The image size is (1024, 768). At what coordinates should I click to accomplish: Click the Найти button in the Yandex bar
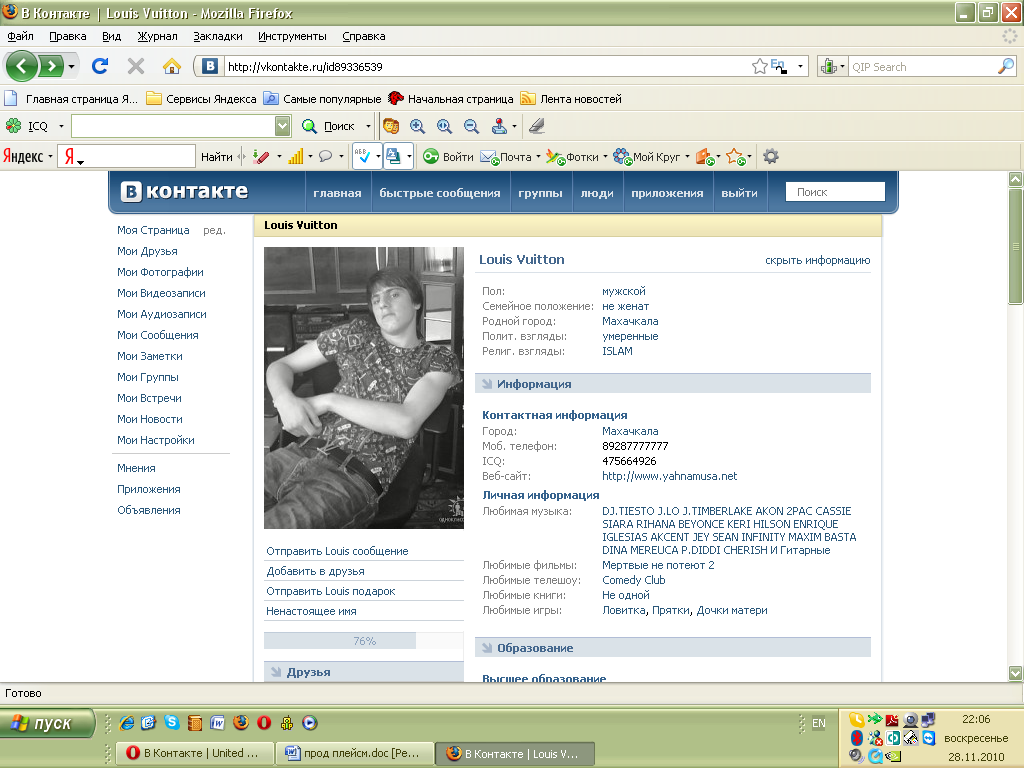217,157
